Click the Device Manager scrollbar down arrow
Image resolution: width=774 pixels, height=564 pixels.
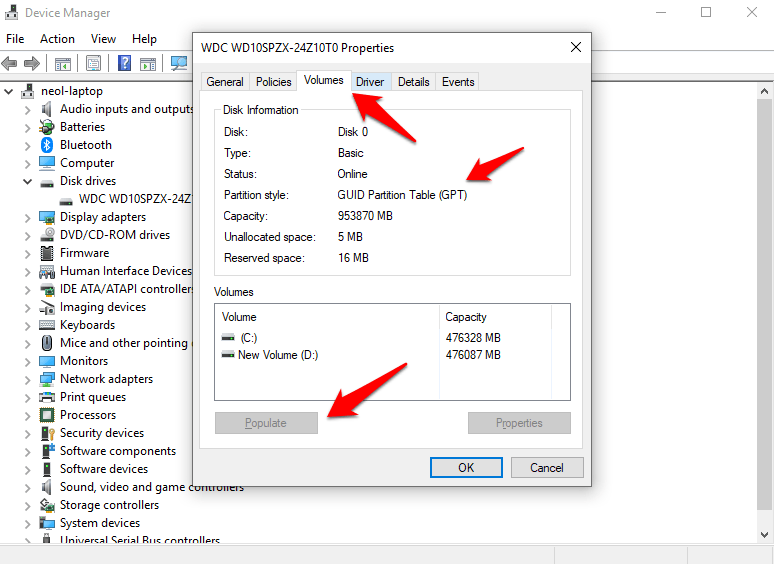tap(764, 534)
